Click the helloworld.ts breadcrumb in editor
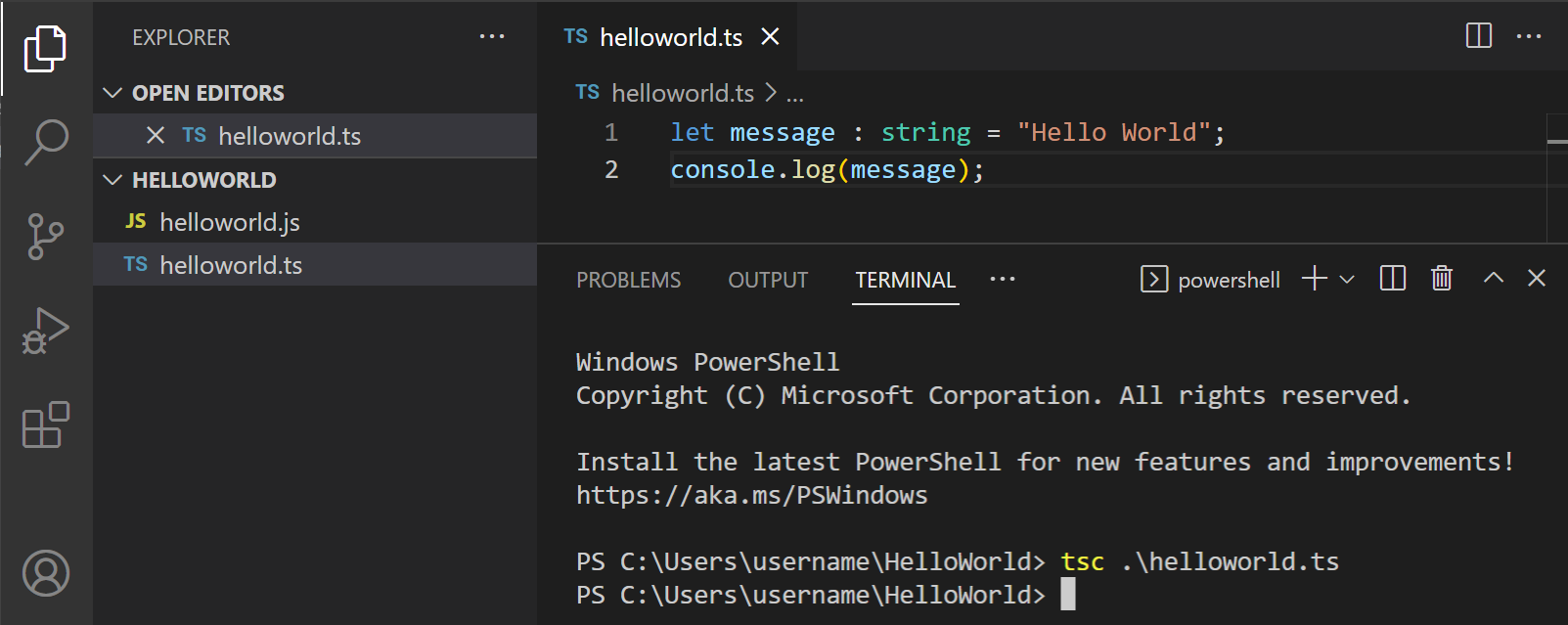Viewport: 1568px width, 625px height. [x=682, y=93]
